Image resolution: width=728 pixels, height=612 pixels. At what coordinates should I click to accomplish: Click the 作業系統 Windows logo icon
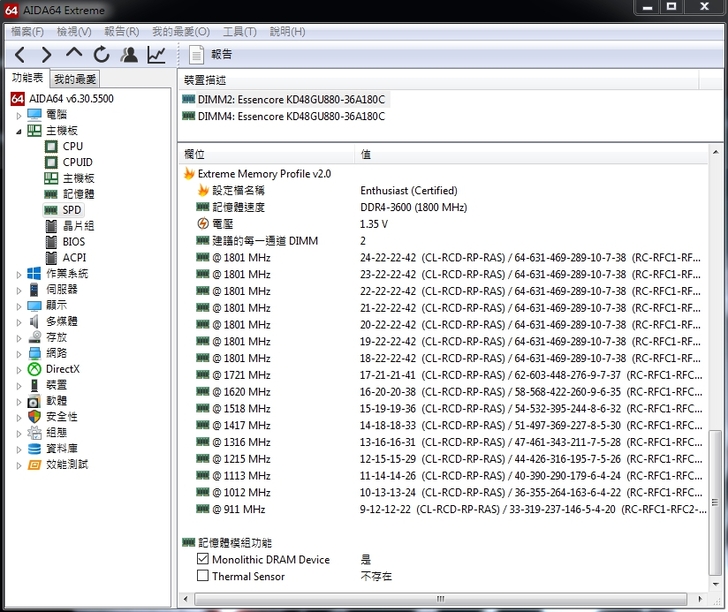tap(34, 273)
